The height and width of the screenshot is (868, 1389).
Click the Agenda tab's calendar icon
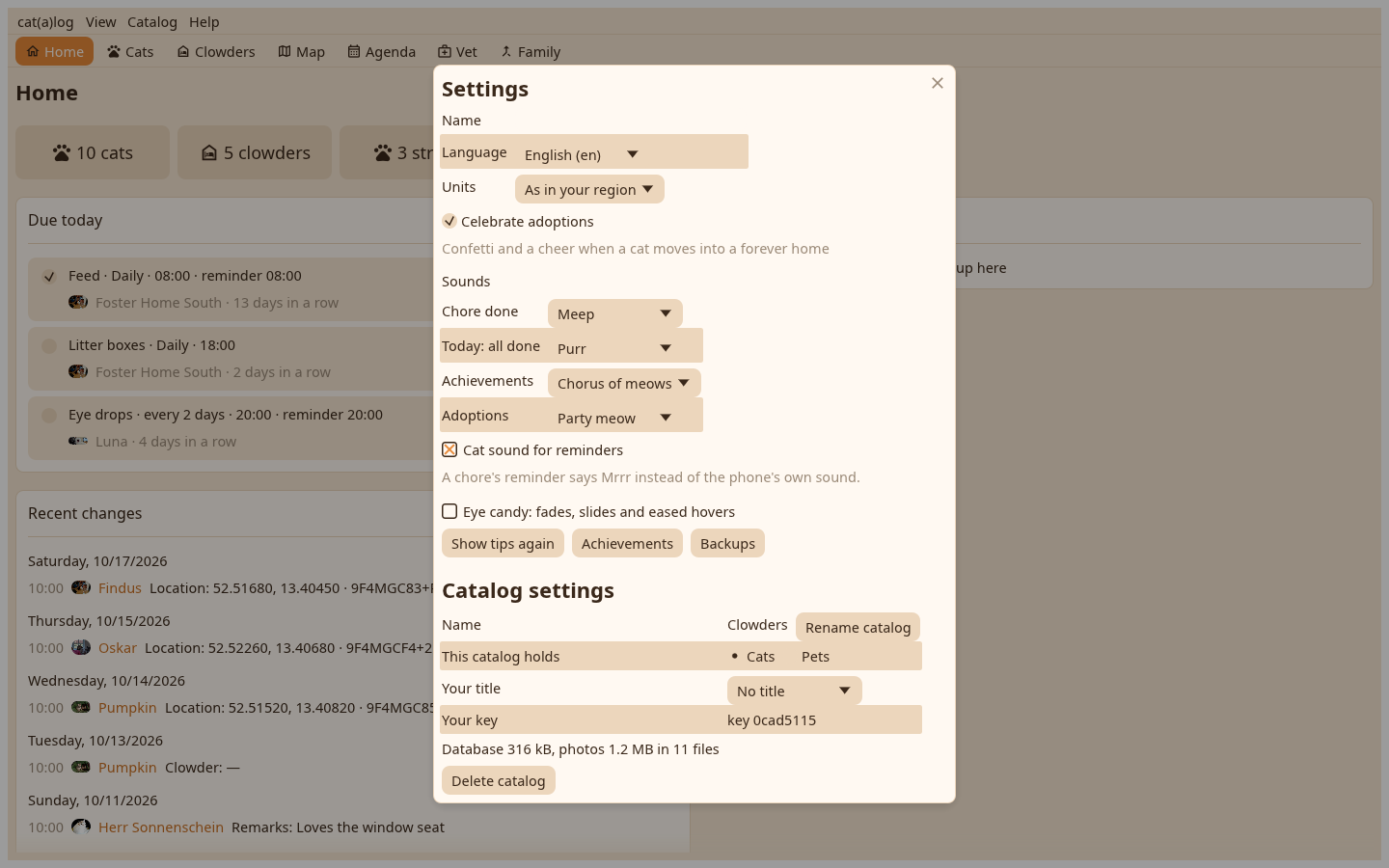[354, 51]
